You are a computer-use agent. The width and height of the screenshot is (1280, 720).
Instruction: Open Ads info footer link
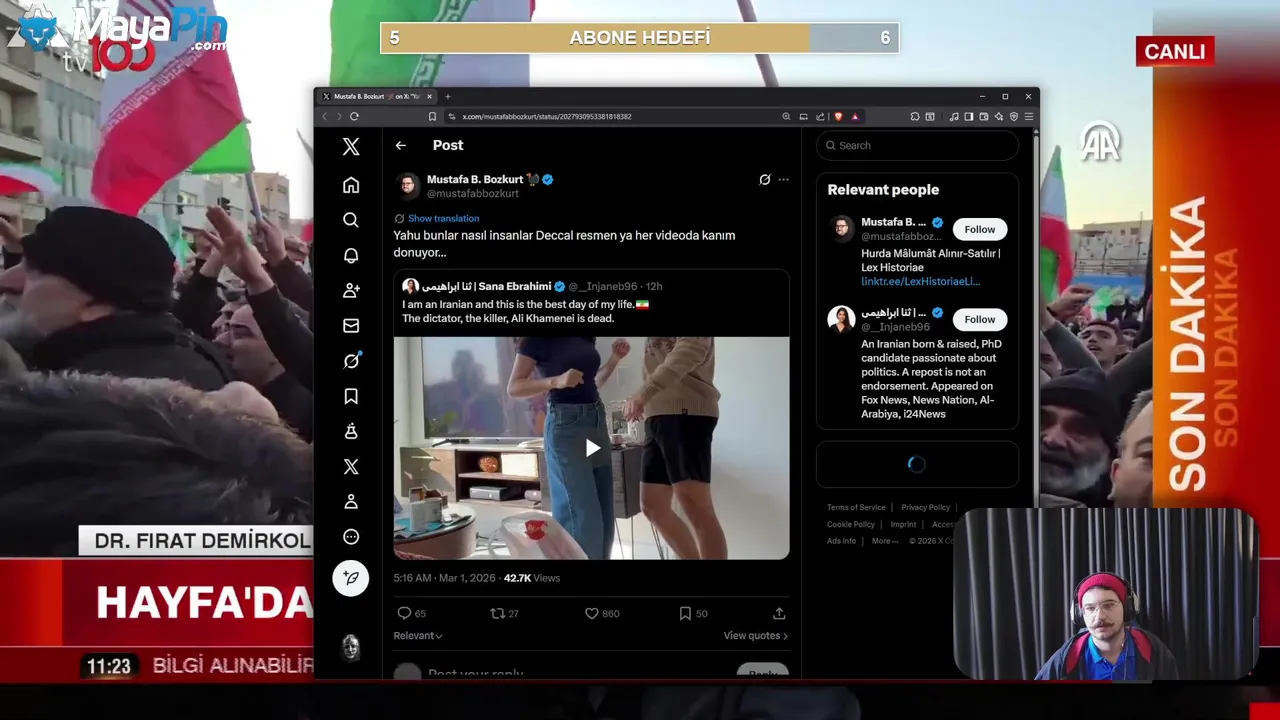(841, 541)
